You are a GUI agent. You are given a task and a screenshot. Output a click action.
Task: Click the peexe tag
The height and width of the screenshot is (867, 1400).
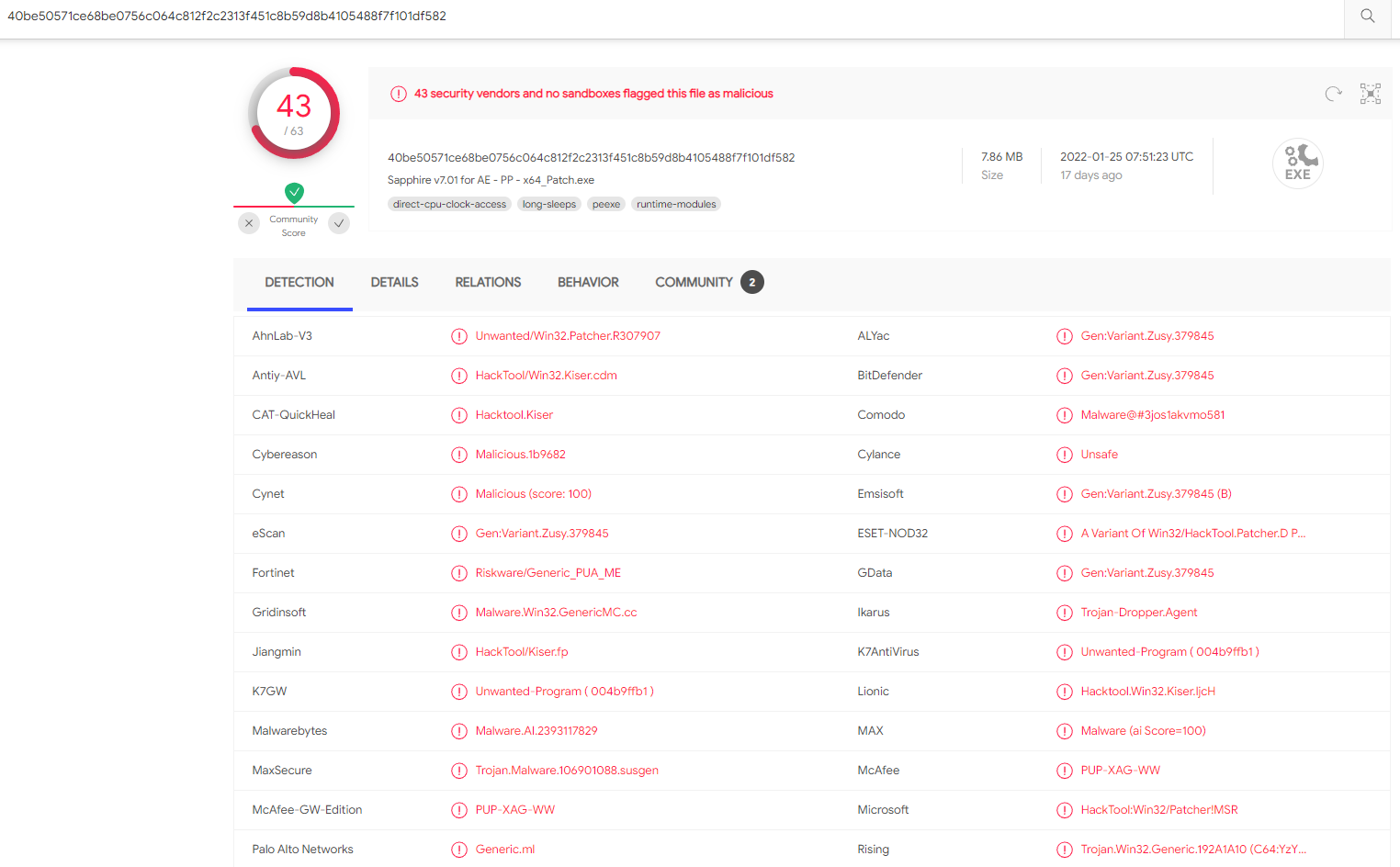click(x=605, y=205)
